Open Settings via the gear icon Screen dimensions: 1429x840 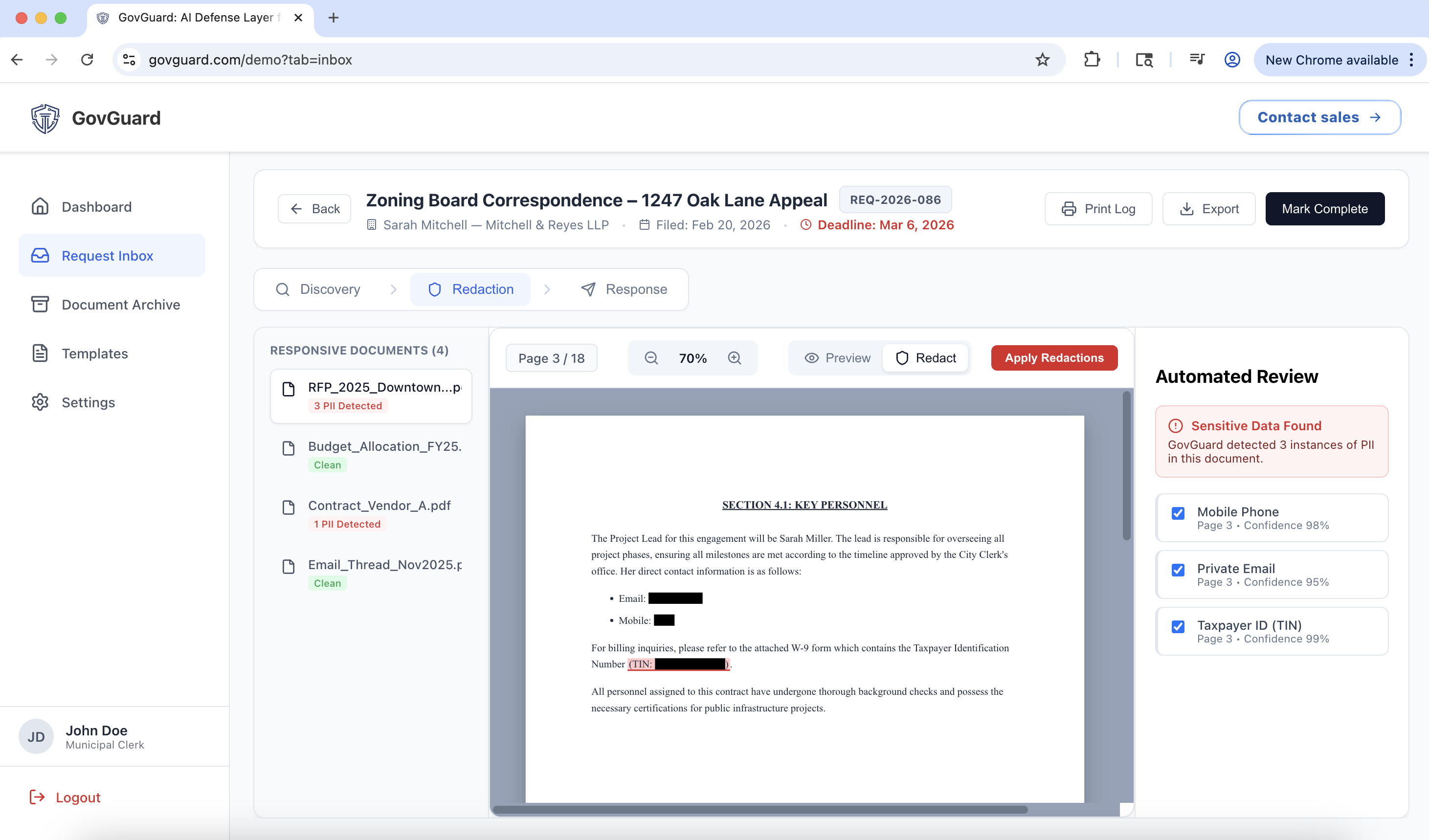(40, 402)
